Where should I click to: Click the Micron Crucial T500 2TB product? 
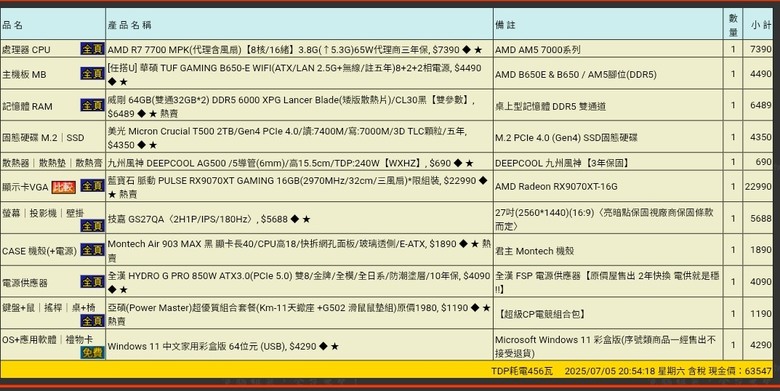(287, 138)
